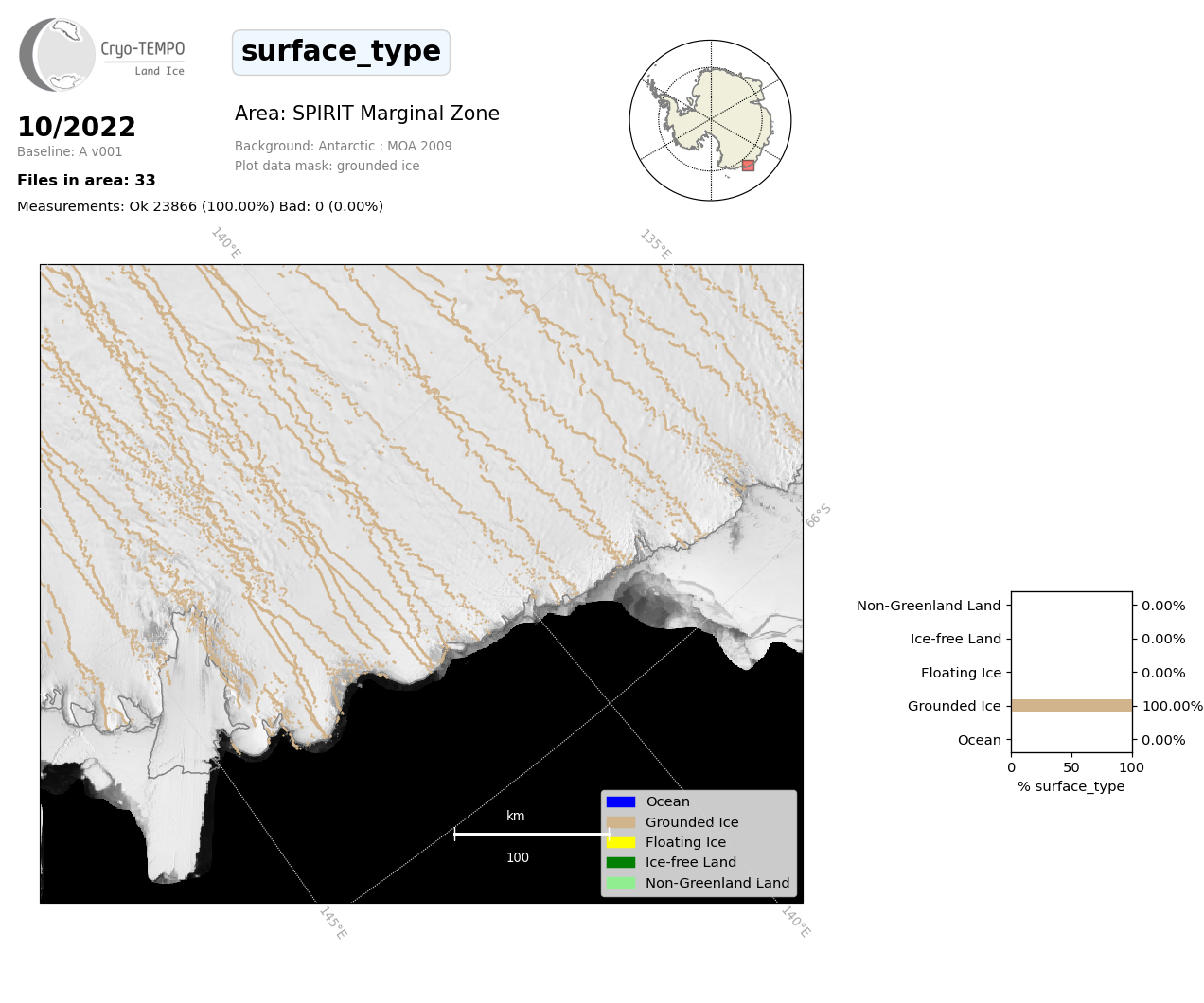Click 'Ocean' chart axis label
This screenshot has height=1003, width=1204.
coord(980,740)
